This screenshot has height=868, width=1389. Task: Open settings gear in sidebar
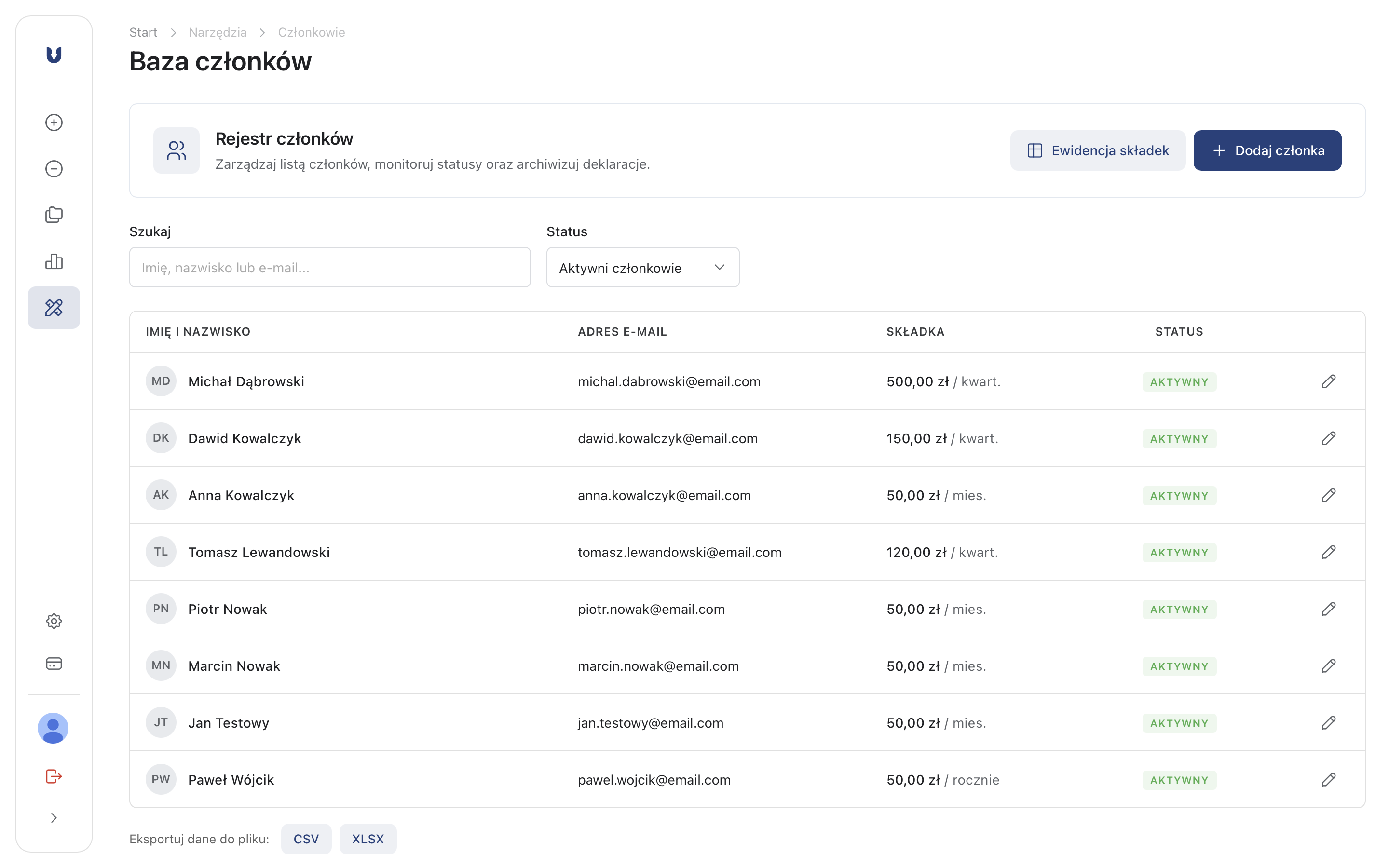[x=54, y=621]
